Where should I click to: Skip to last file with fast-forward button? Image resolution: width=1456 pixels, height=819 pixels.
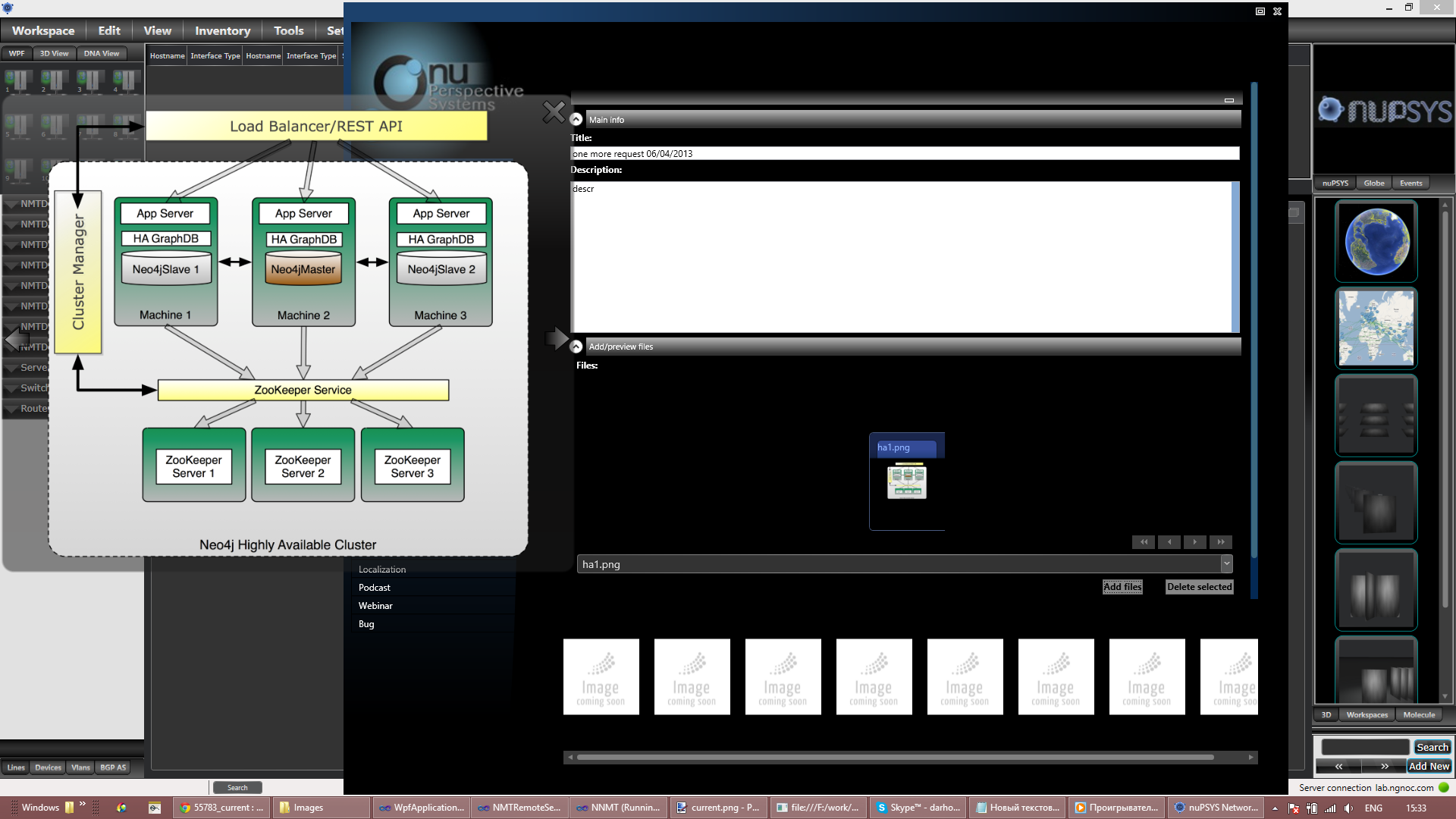point(1221,542)
